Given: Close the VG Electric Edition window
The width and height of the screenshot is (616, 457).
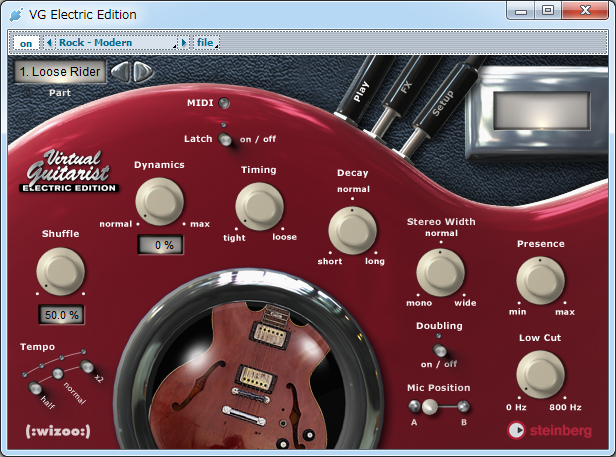Looking at the screenshot, I should click(x=585, y=10).
